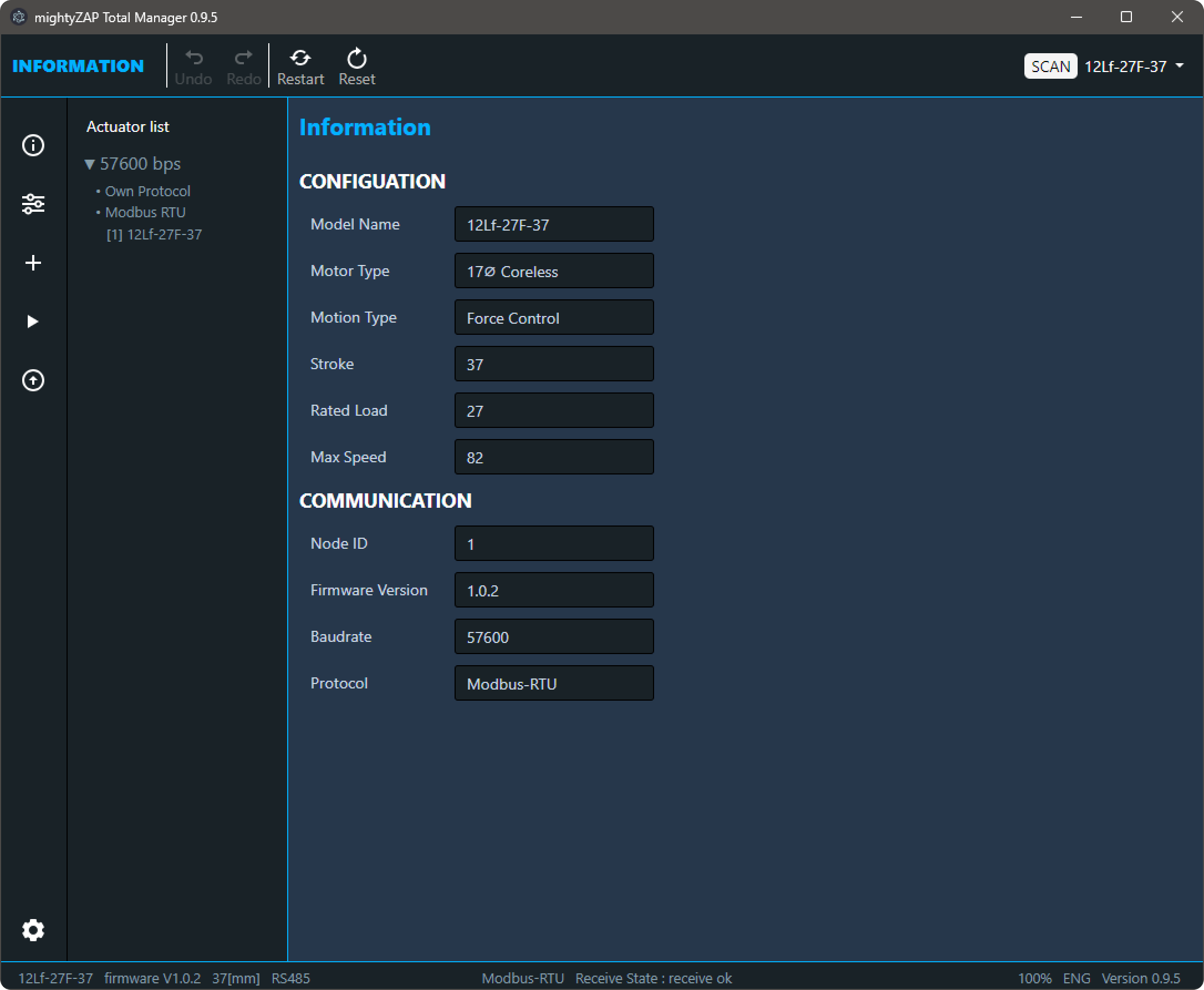Screen dimensions: 1204x990
Task: Open the 12Lf-27F-37 actuator dropdown
Action: (x=1179, y=66)
